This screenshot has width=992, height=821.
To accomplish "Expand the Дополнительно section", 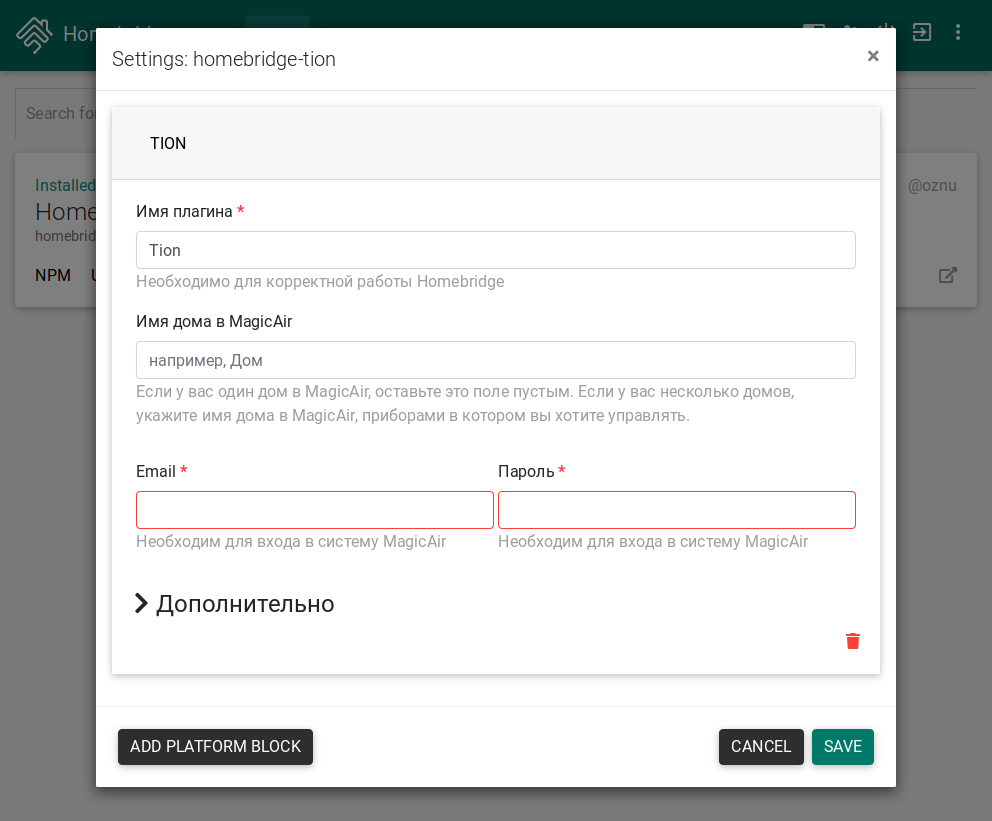I will pyautogui.click(x=235, y=603).
